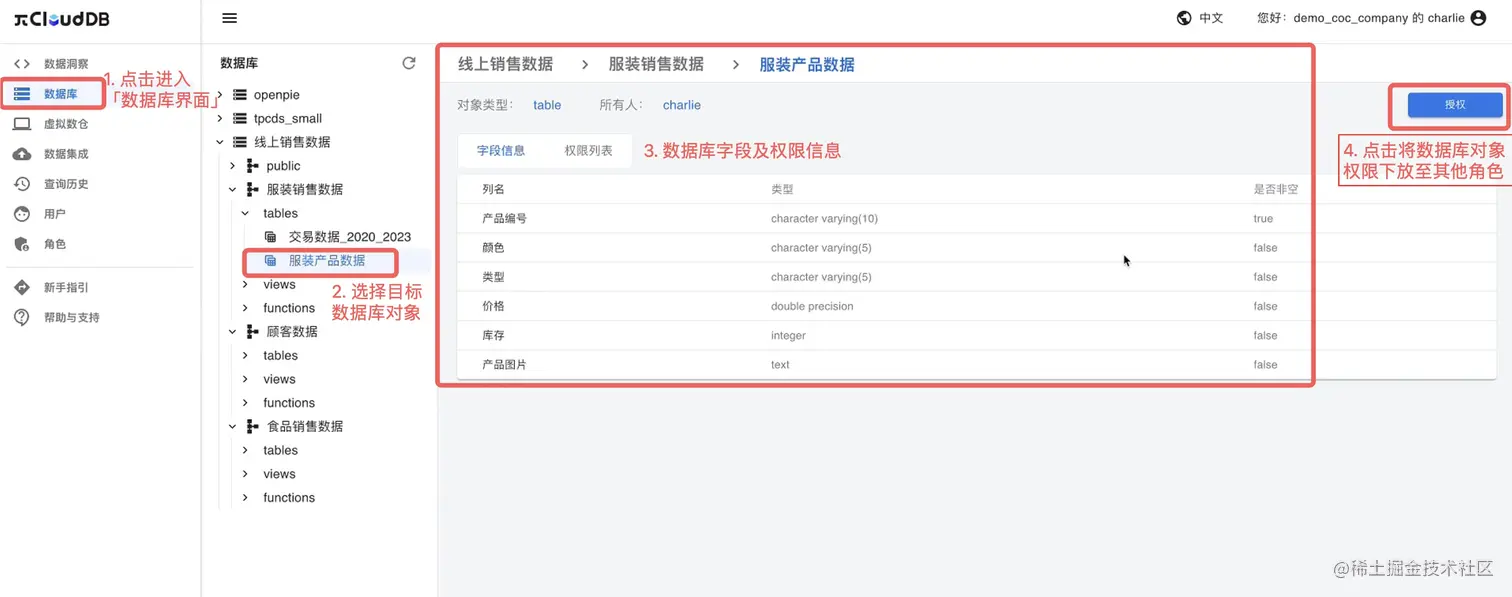The image size is (1512, 597).
Task: Click the 是否非空 column header
Action: coord(1276,189)
